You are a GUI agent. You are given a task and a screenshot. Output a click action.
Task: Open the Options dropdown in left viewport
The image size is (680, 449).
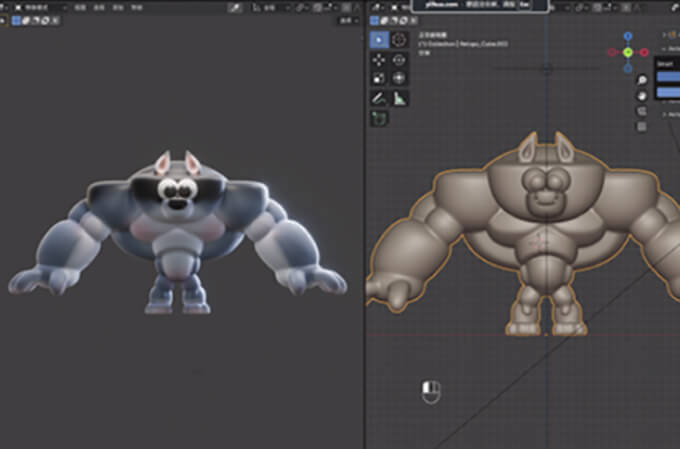click(347, 20)
